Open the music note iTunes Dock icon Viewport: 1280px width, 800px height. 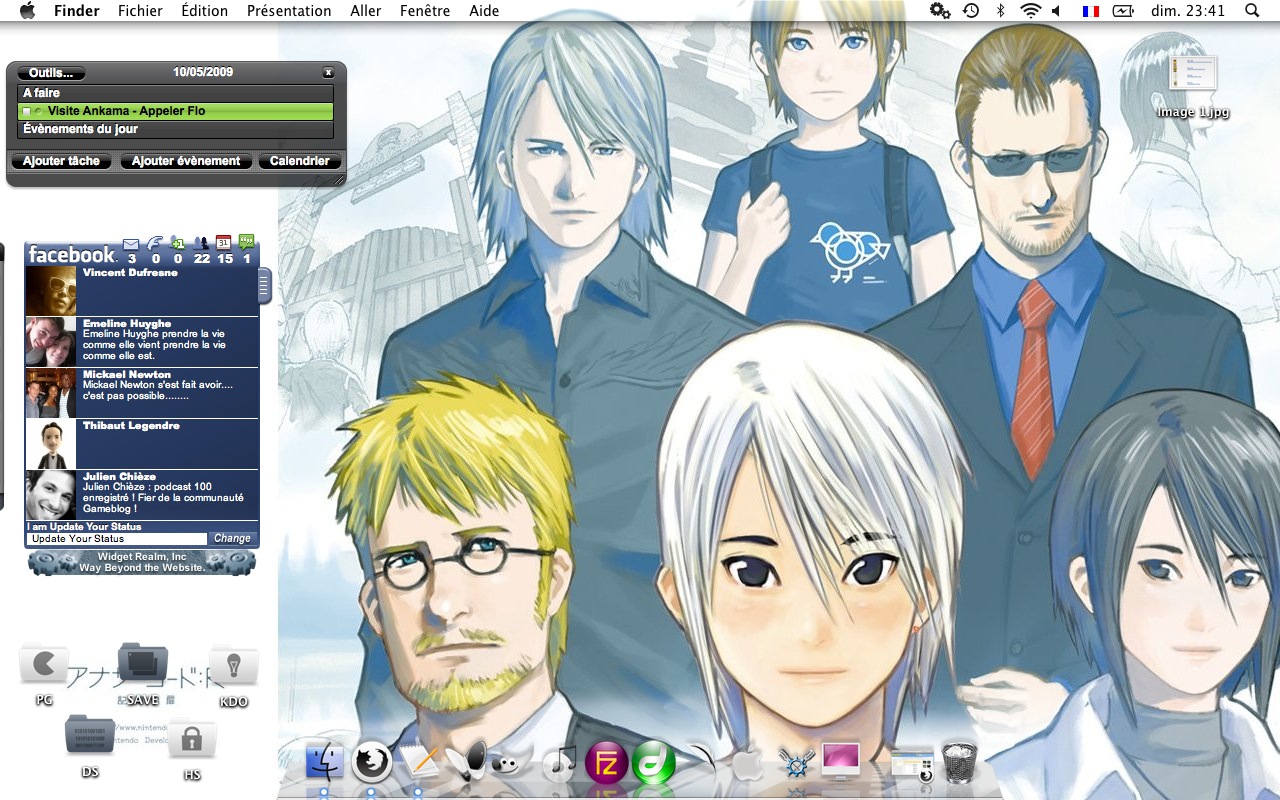(560, 763)
